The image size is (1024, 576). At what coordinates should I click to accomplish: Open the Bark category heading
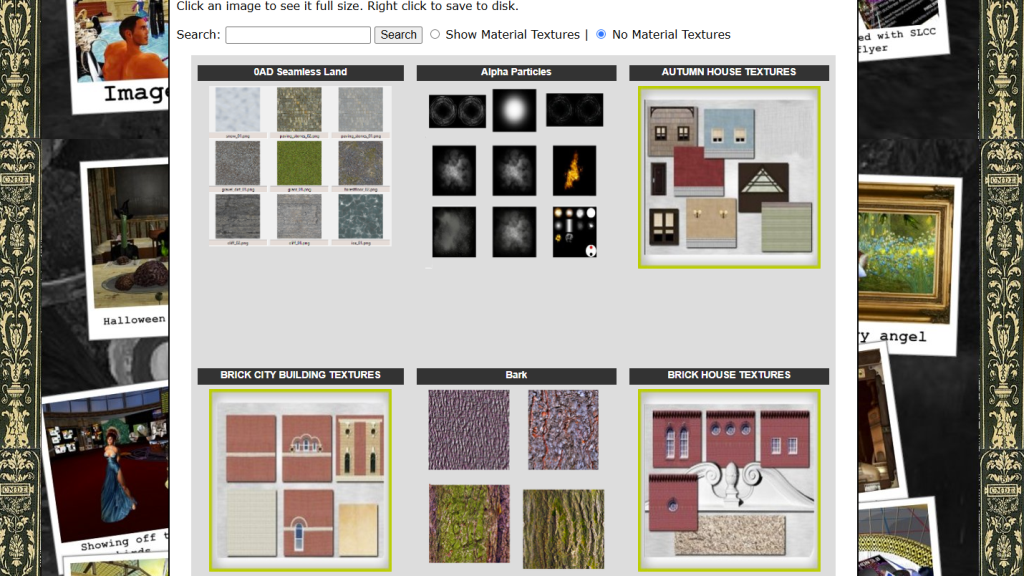coord(516,375)
